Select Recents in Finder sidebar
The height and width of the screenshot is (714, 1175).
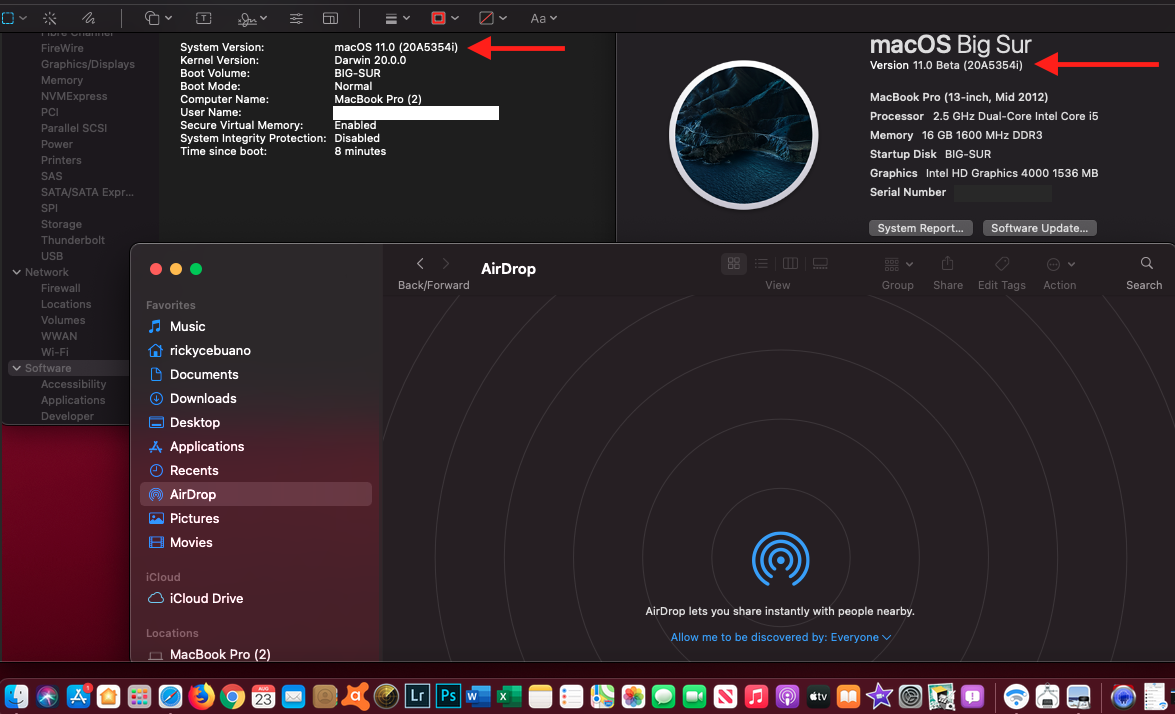(x=256, y=470)
